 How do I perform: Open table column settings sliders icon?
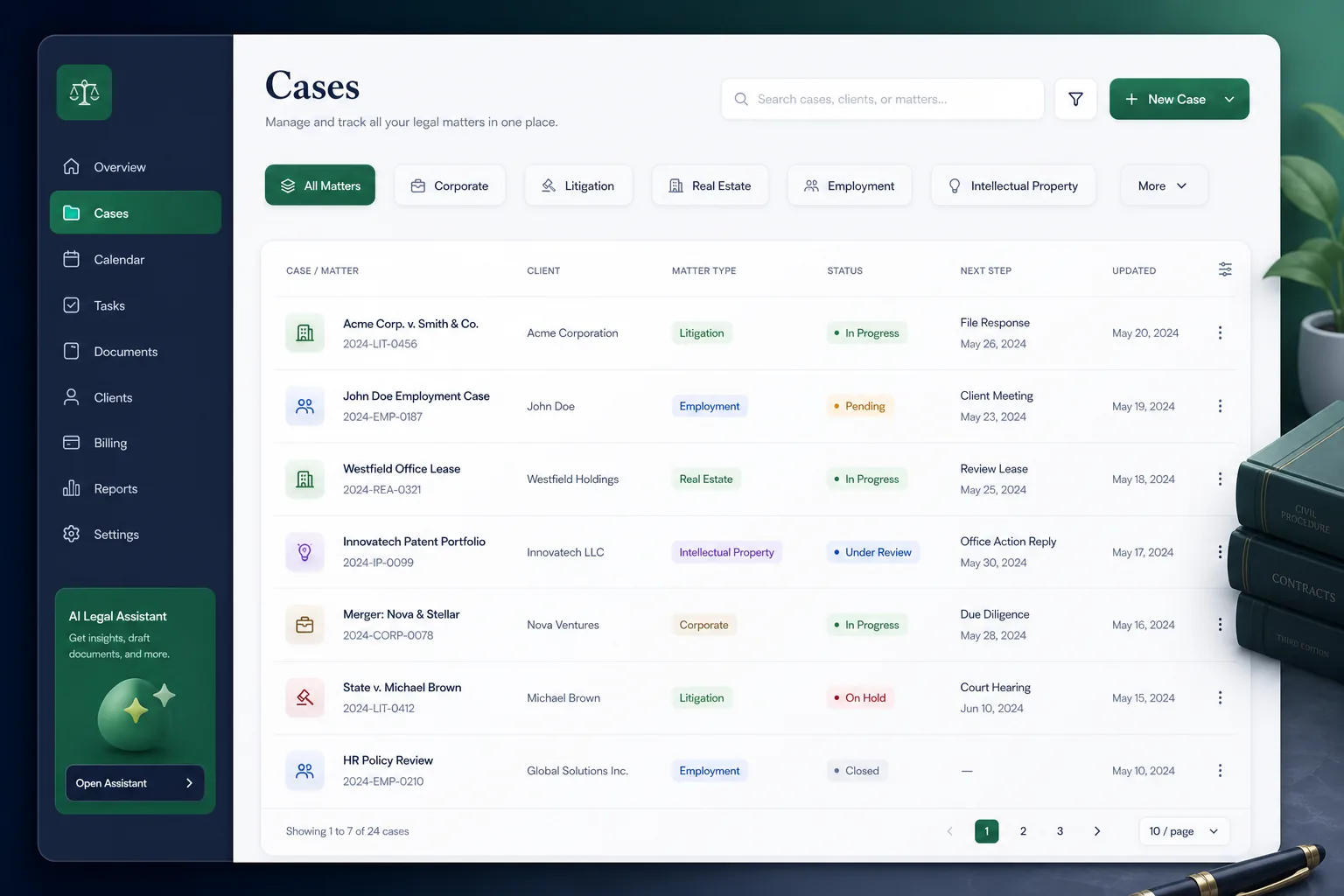point(1225,269)
